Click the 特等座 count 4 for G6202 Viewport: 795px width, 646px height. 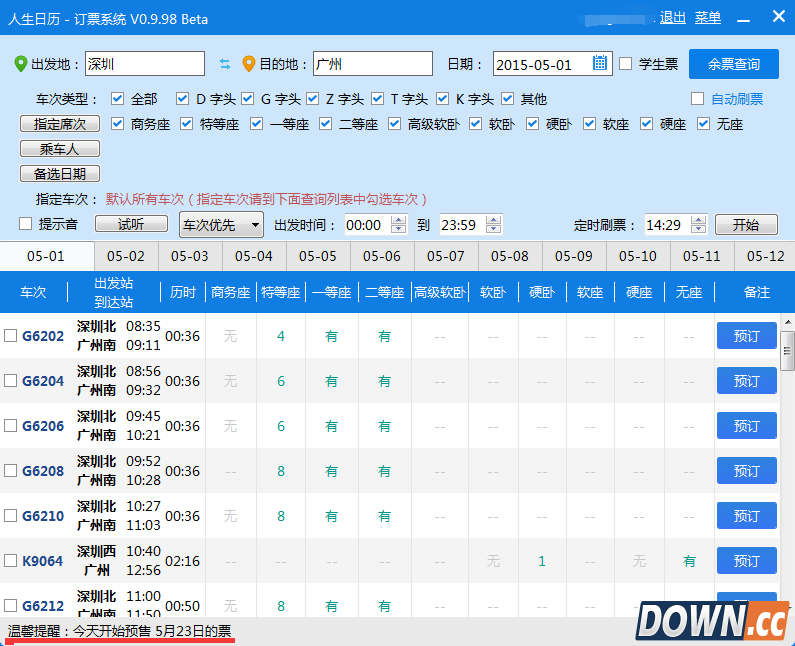pyautogui.click(x=281, y=336)
